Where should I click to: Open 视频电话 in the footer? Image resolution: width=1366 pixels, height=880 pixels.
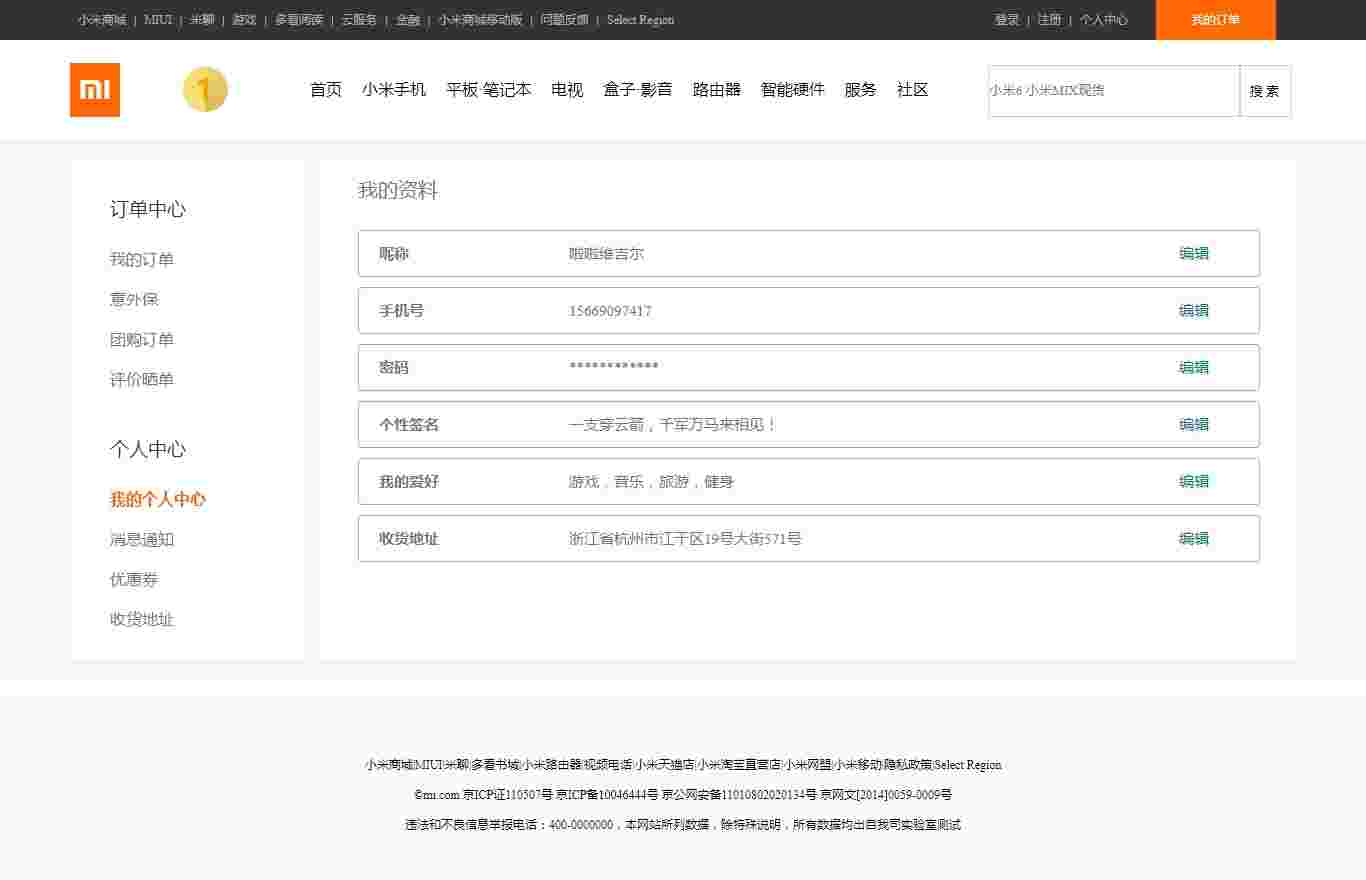click(608, 765)
